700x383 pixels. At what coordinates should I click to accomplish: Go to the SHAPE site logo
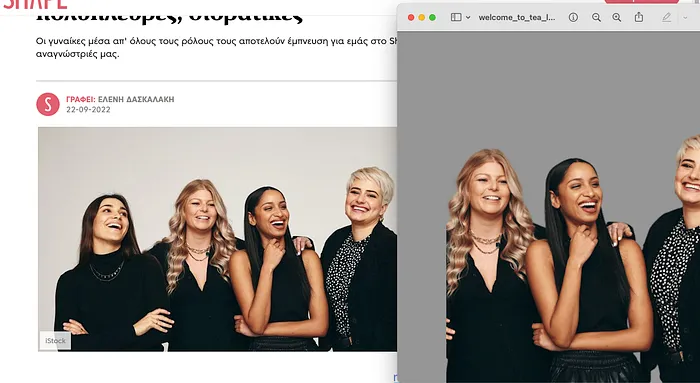[35, 4]
